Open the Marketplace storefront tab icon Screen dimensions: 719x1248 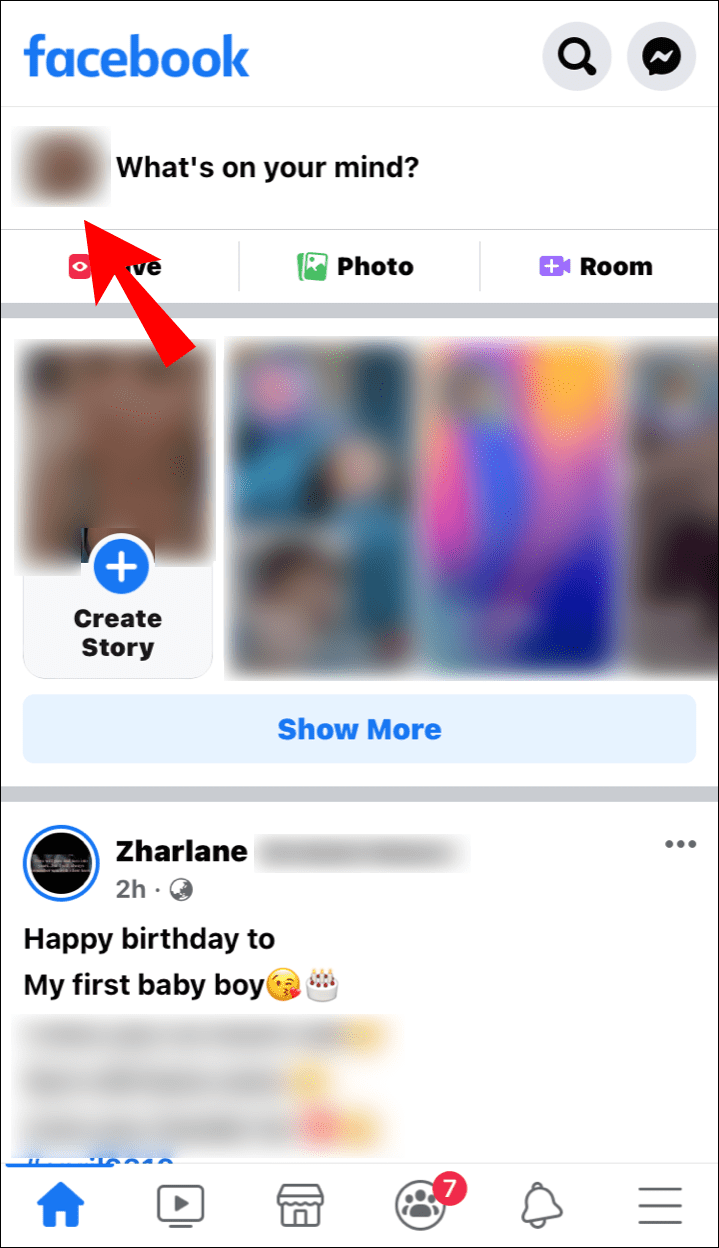click(x=300, y=1204)
